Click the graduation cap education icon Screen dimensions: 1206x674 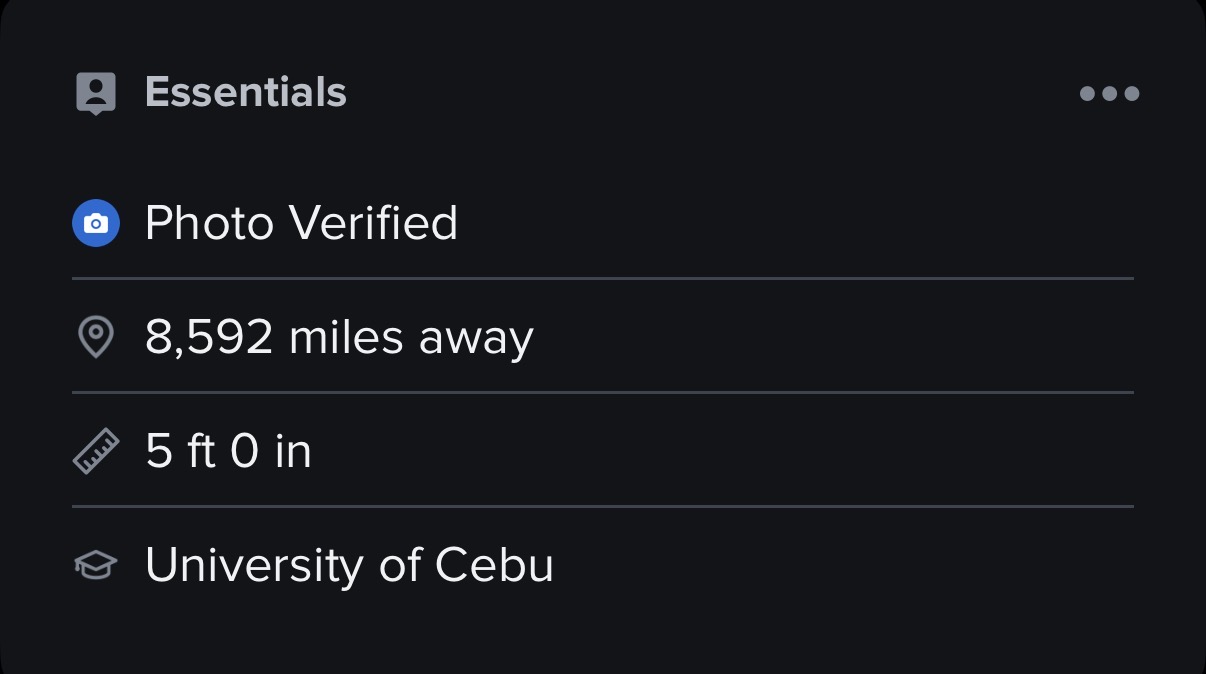tap(96, 566)
